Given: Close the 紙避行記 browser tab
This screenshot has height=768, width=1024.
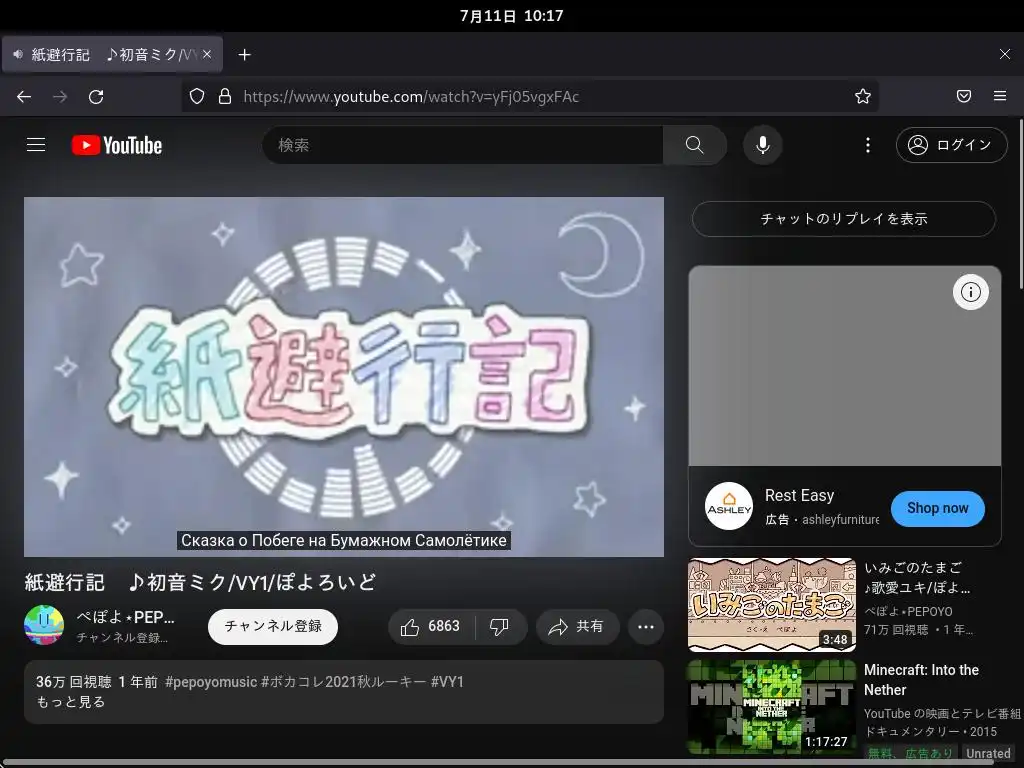Looking at the screenshot, I should pos(207,54).
